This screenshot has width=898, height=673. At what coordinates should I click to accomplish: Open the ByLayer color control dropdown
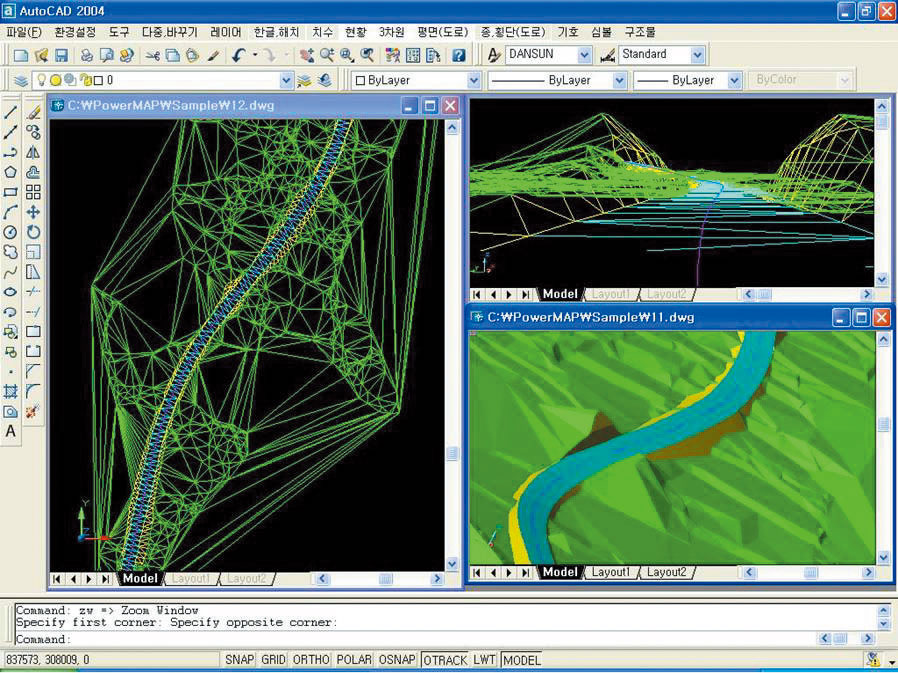474,80
